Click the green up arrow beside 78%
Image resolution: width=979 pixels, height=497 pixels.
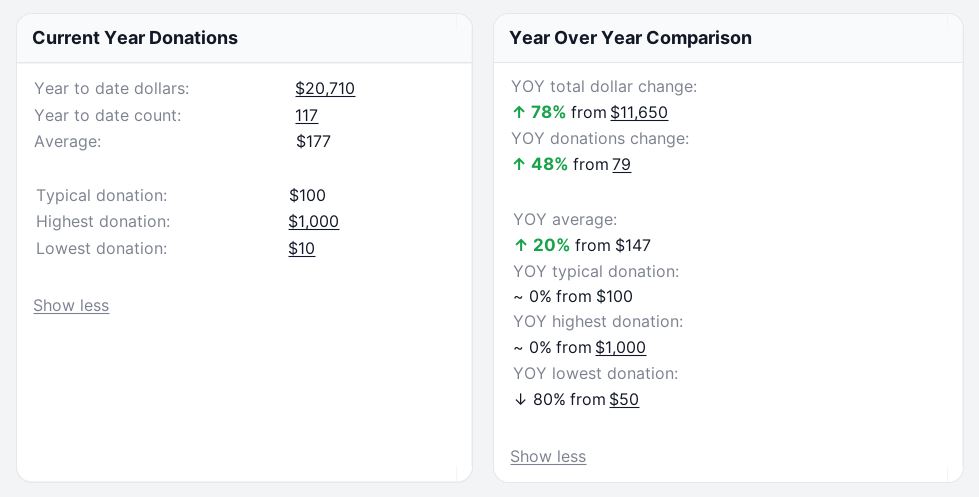[x=519, y=112]
